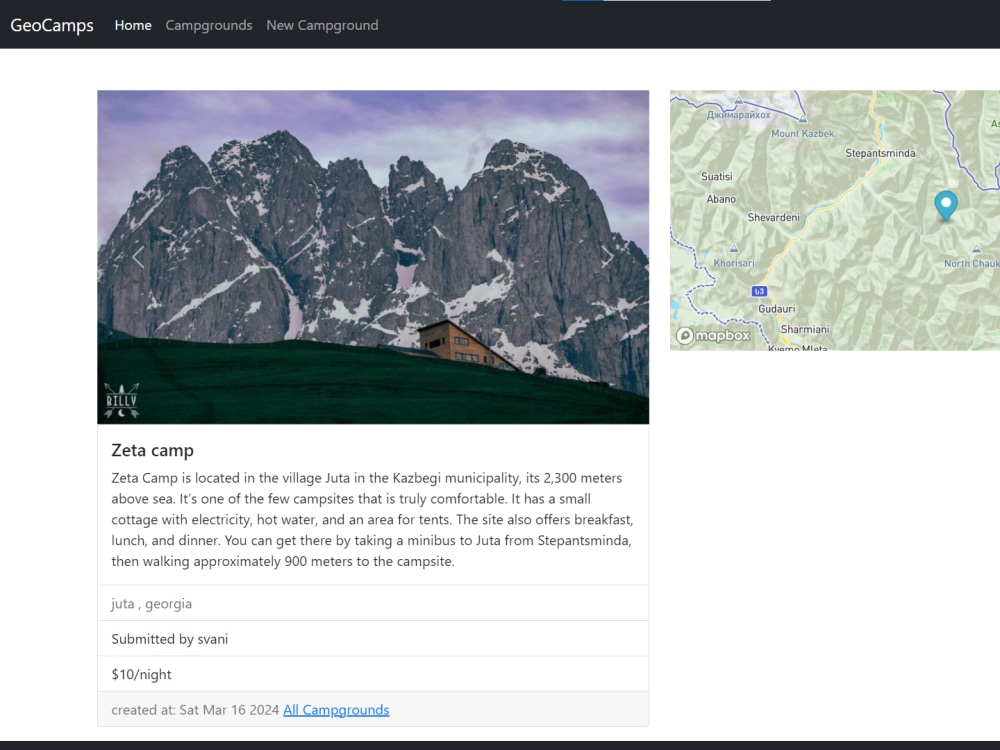
Task: Click the mountain campground photo
Action: [373, 257]
